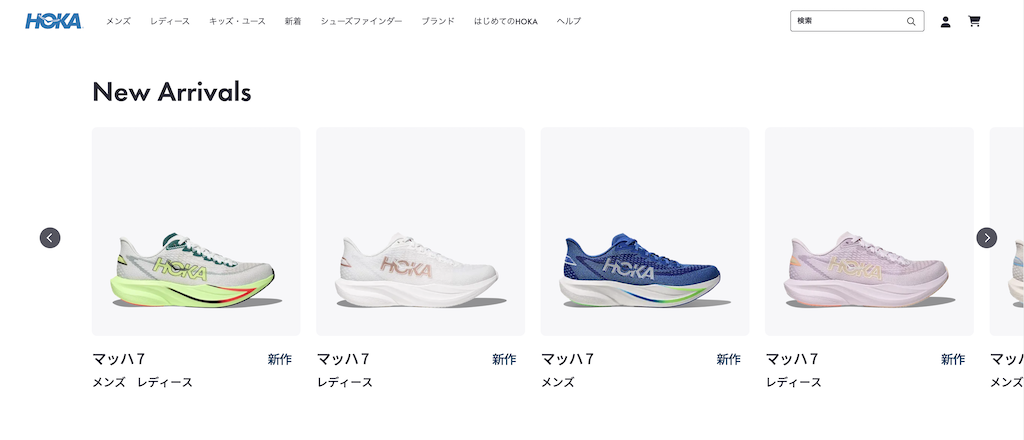Show previous New Arrivals products
The height and width of the screenshot is (440, 1024).
point(50,238)
